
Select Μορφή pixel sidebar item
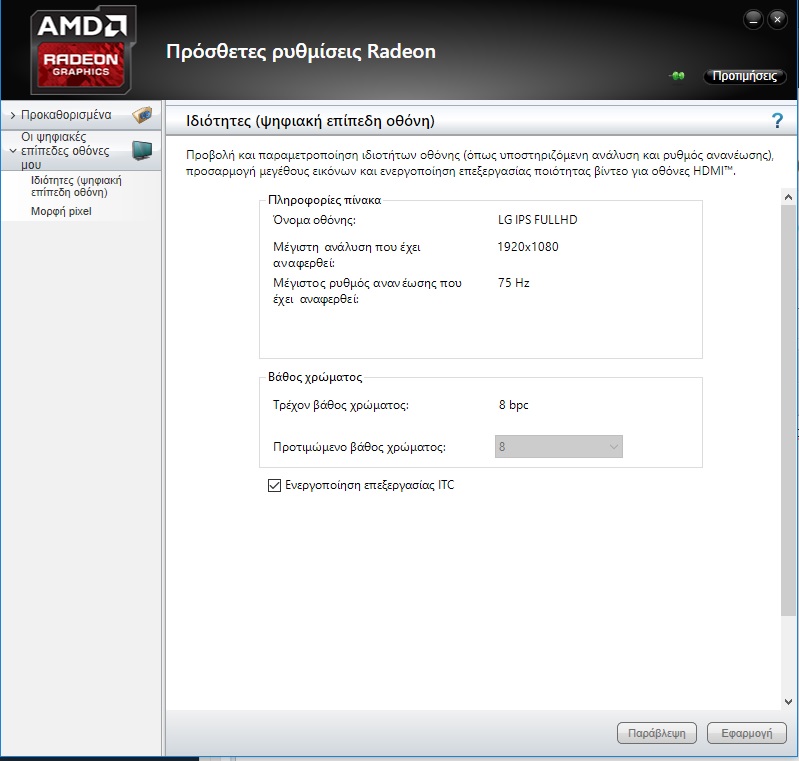point(61,211)
